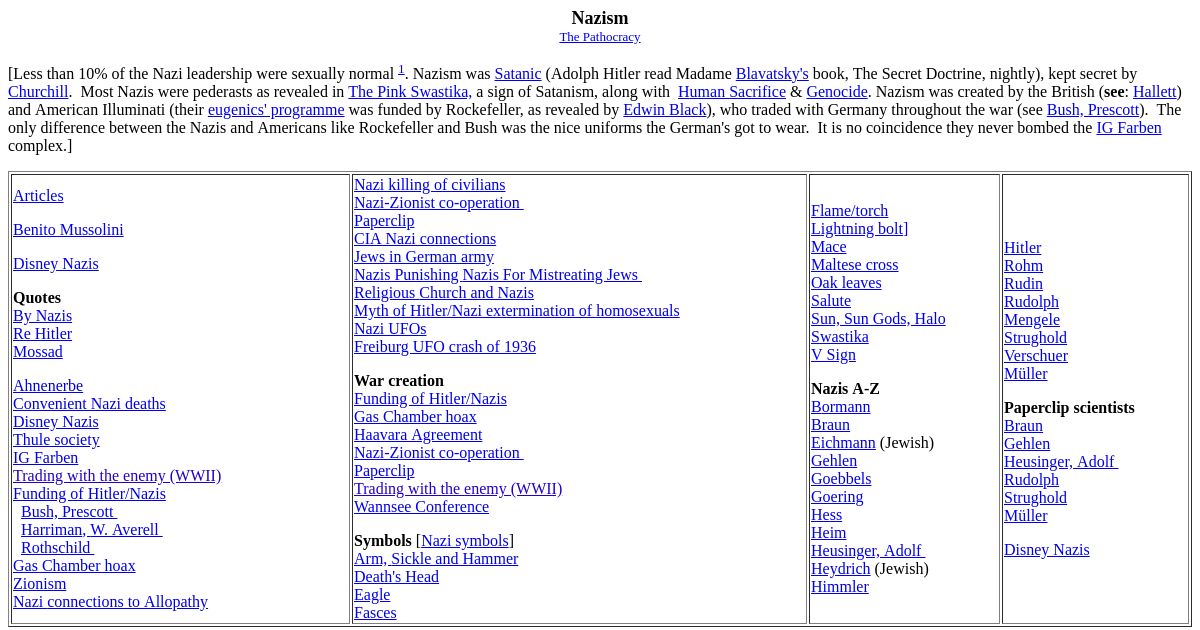Click the Goering link
This screenshot has width=1200, height=630.
tap(837, 497)
